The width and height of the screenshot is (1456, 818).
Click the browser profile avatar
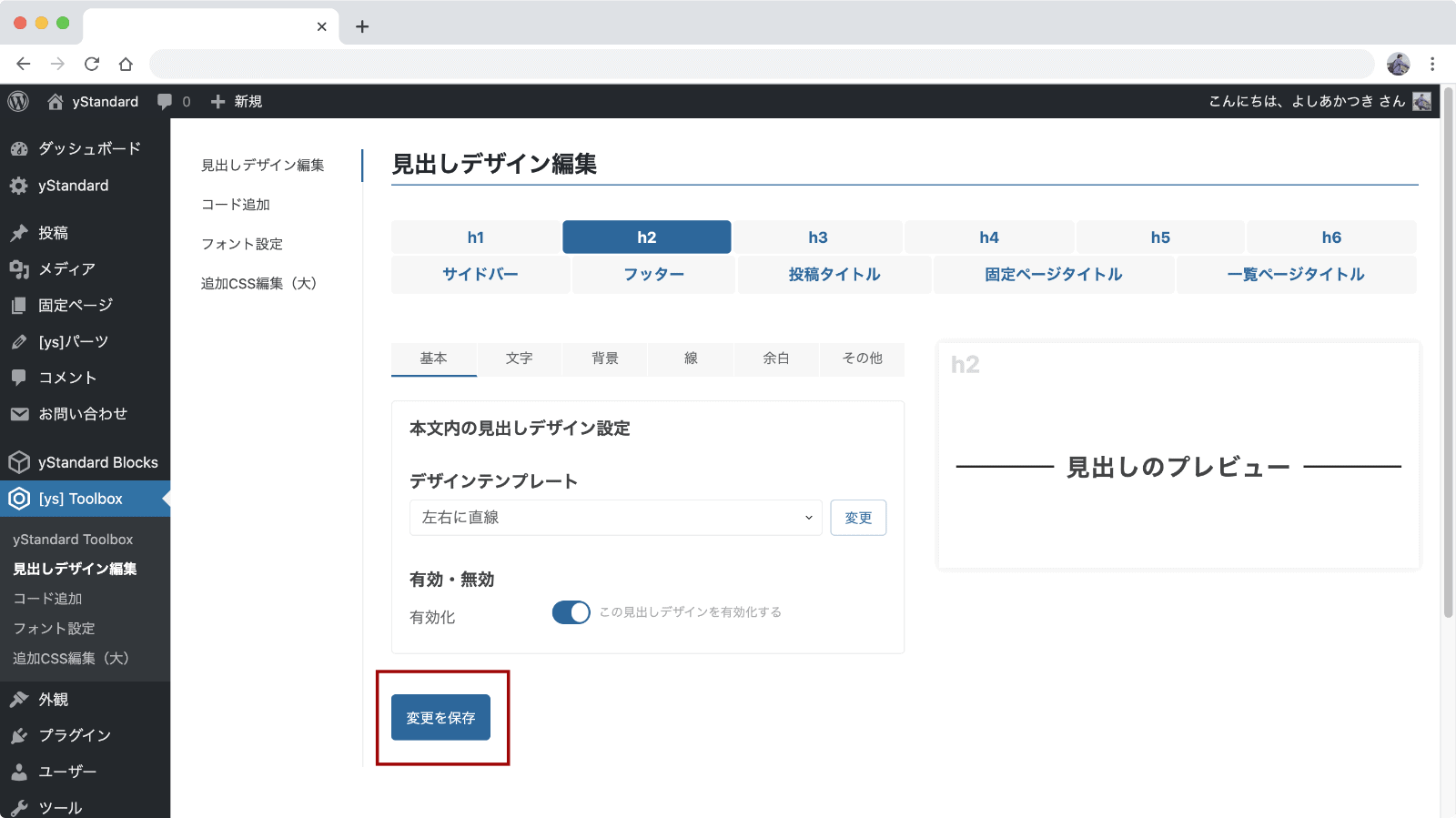(1399, 64)
